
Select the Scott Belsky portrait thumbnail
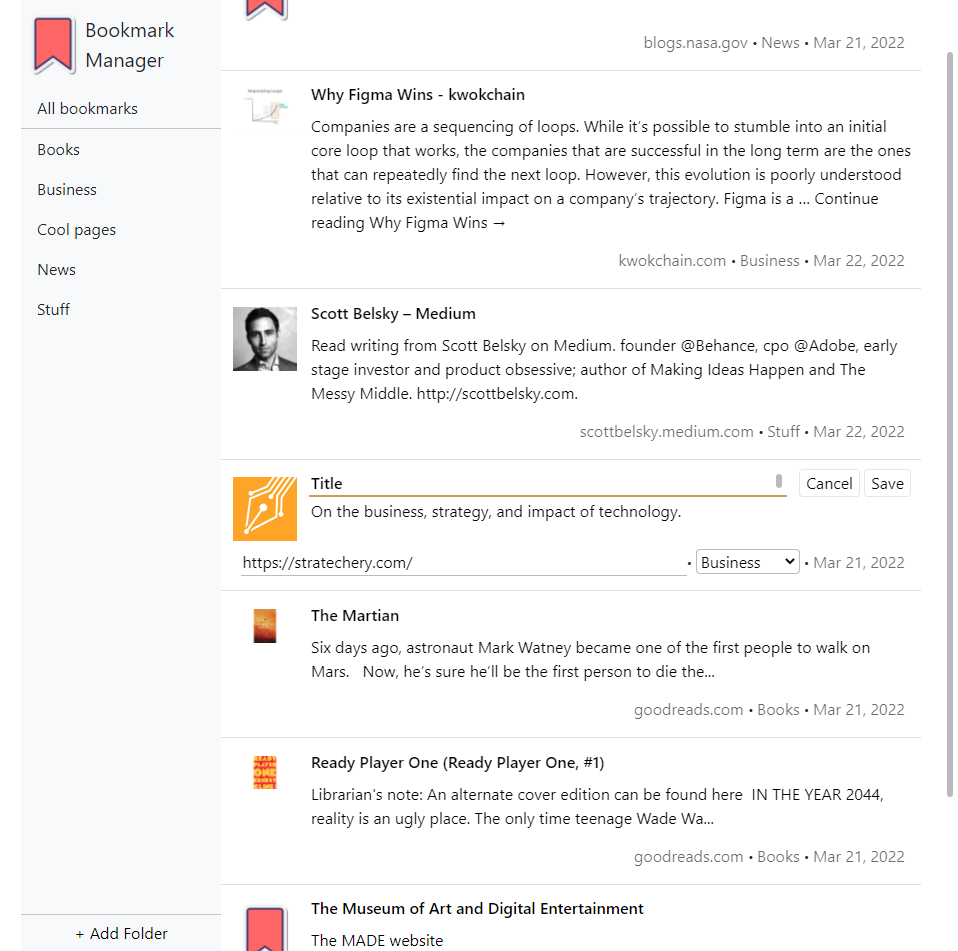pos(264,340)
